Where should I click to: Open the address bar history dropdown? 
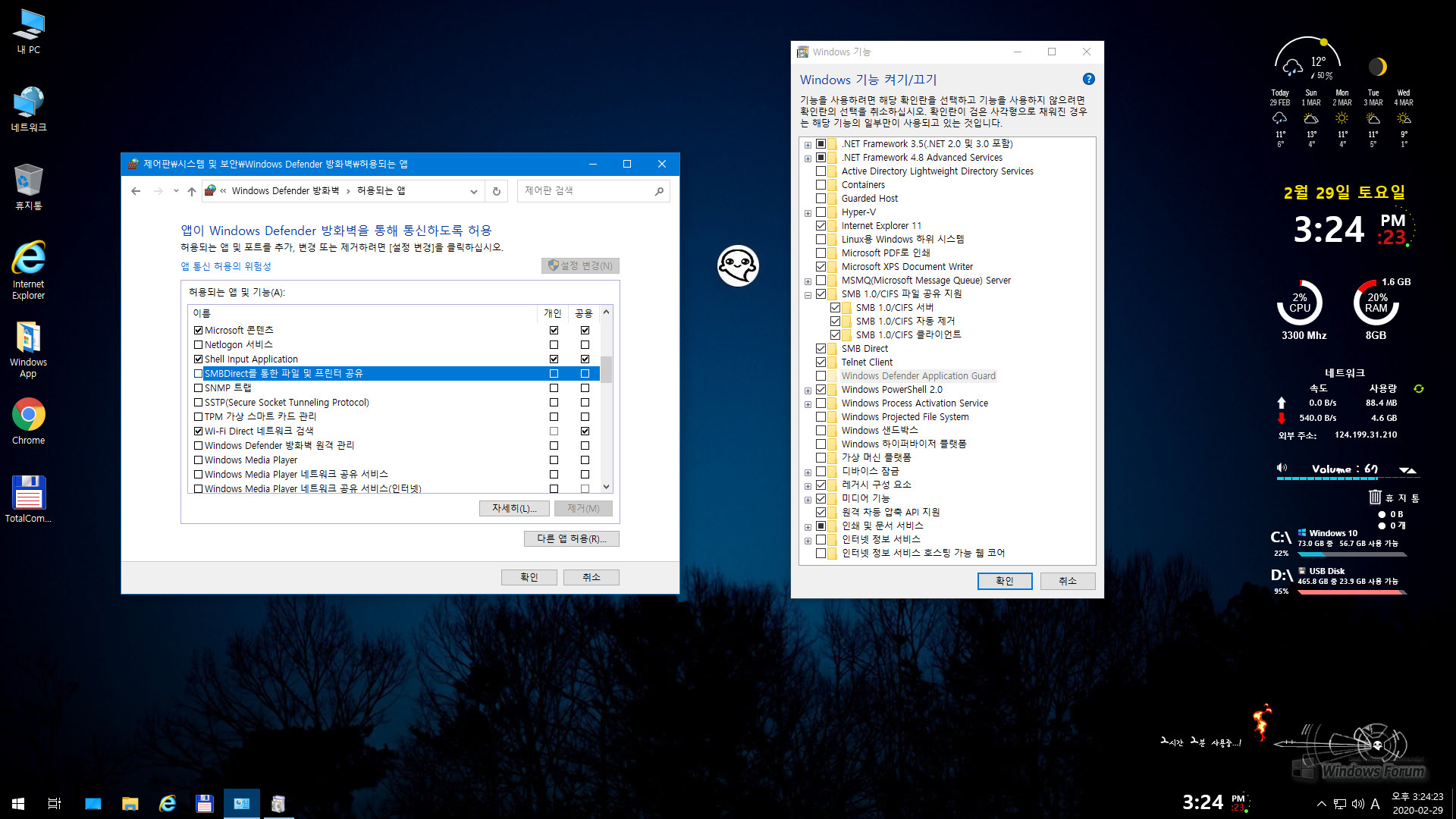pyautogui.click(x=473, y=191)
